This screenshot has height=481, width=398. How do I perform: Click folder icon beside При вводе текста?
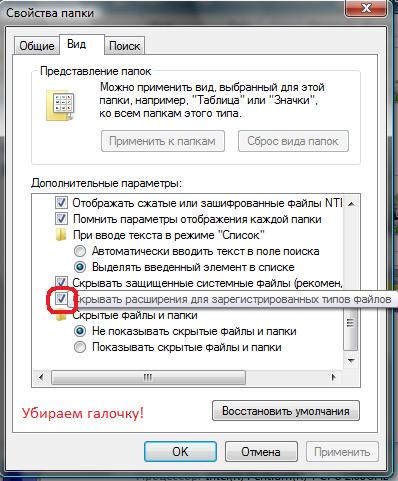point(61,235)
